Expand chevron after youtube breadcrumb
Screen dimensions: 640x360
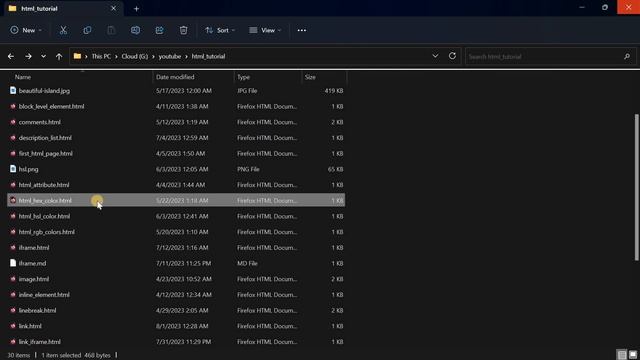(x=187, y=56)
